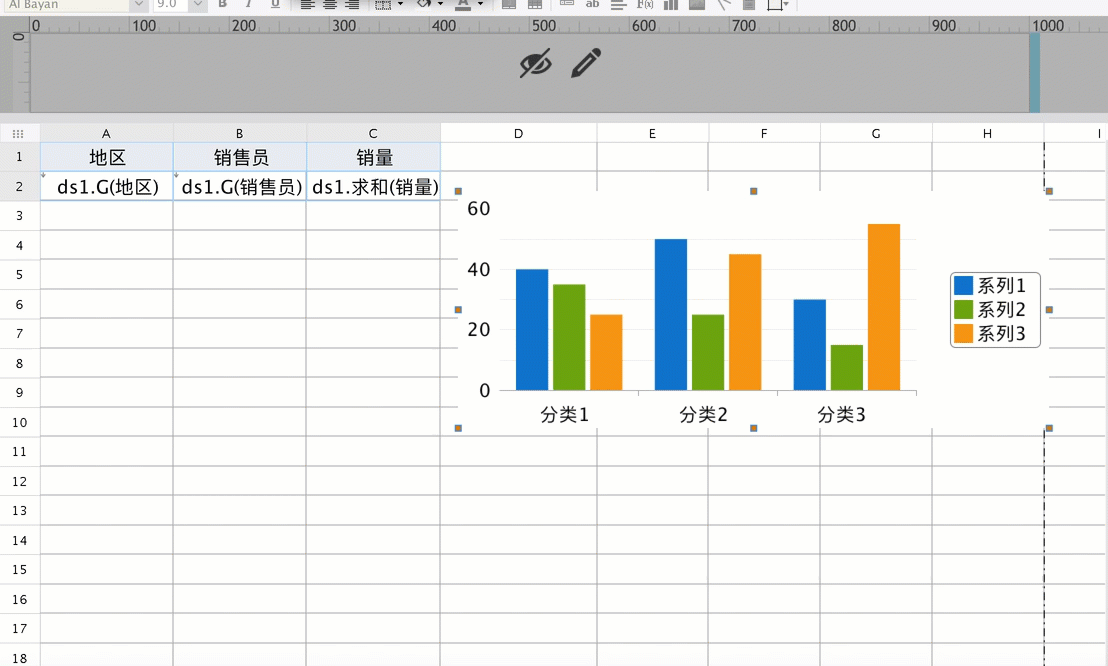Insert rich text with the ab icon
This screenshot has width=1108, height=666.
click(x=592, y=4)
